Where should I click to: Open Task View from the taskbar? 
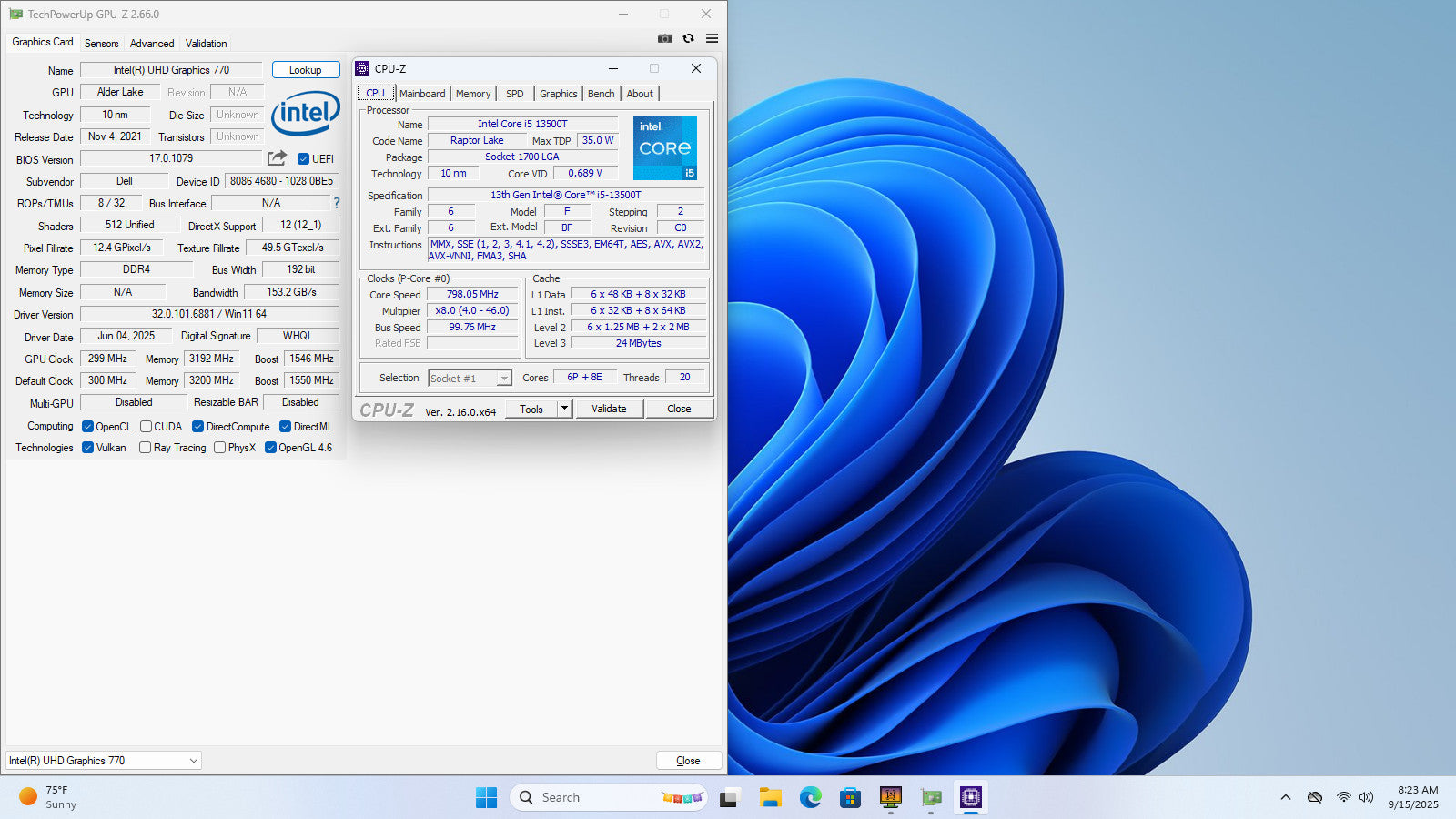[729, 798]
